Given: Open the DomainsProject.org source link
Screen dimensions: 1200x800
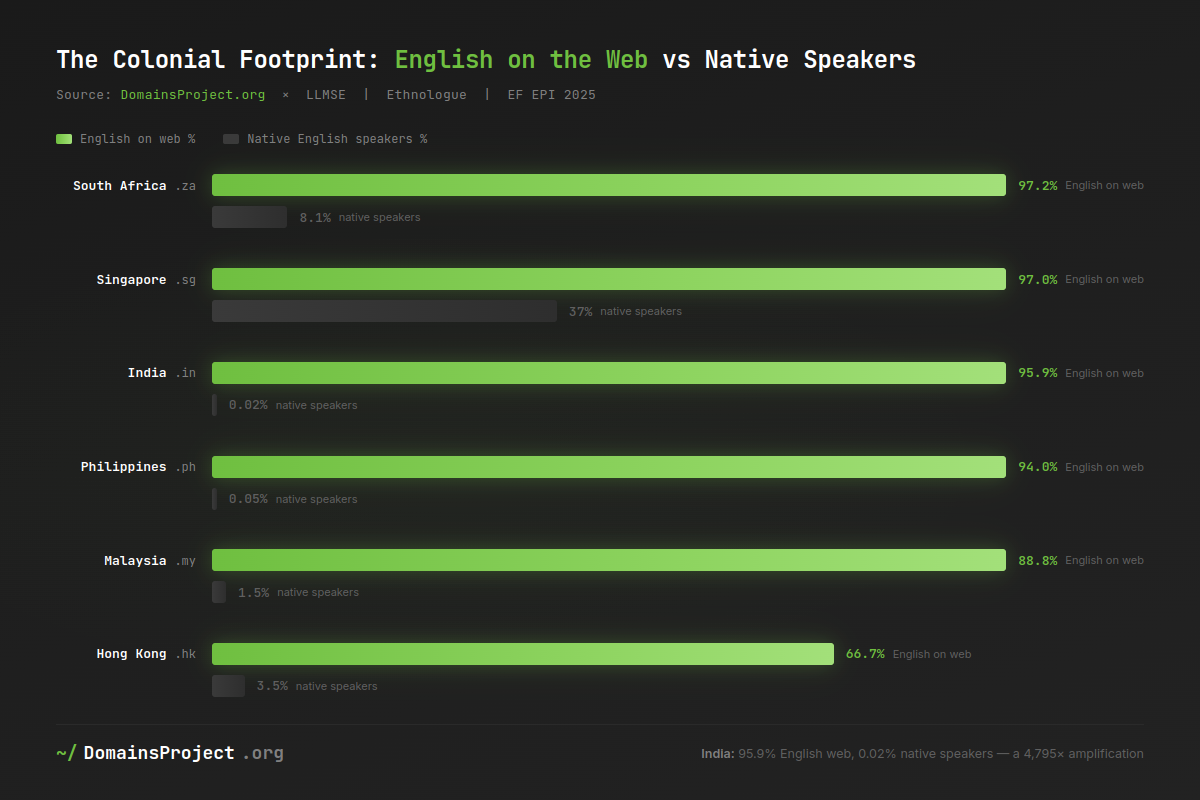Looking at the screenshot, I should (193, 95).
